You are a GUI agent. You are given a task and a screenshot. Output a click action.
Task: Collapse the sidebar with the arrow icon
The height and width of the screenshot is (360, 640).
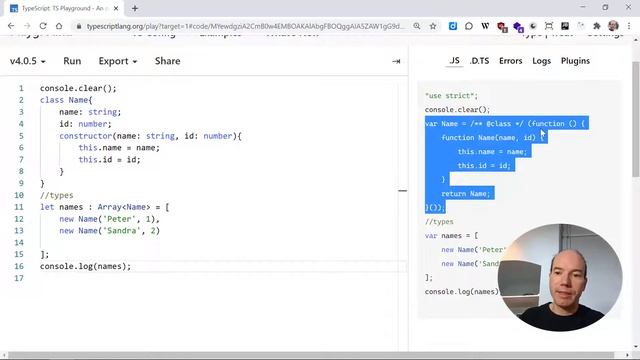396,61
